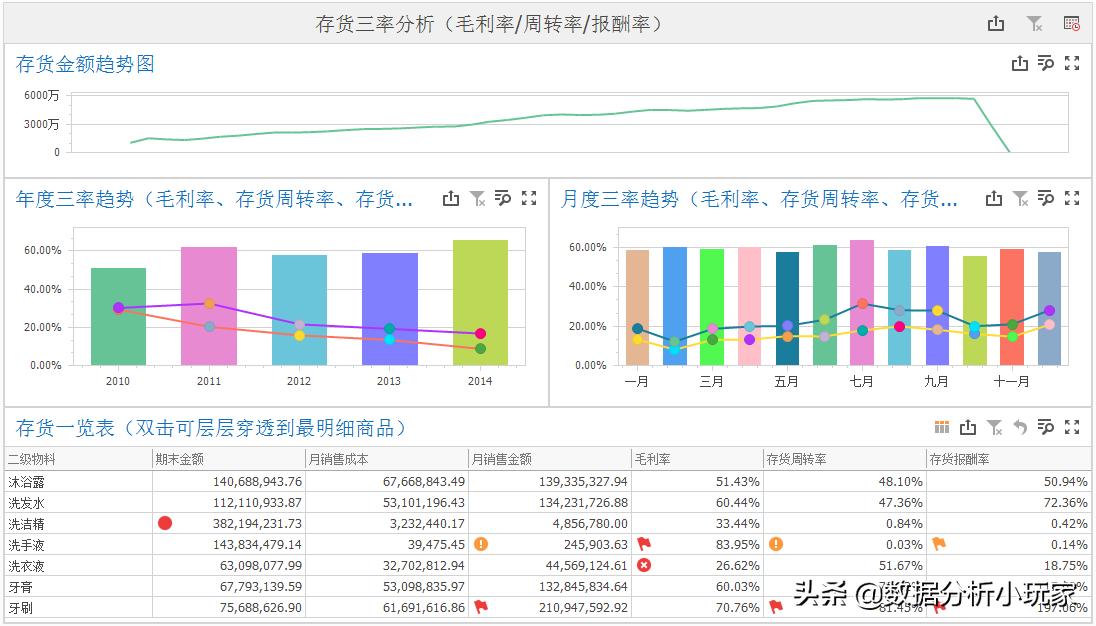This screenshot has width=1096, height=626.
Task: Export the 年度三率趋势 chart
Action: 450,198
